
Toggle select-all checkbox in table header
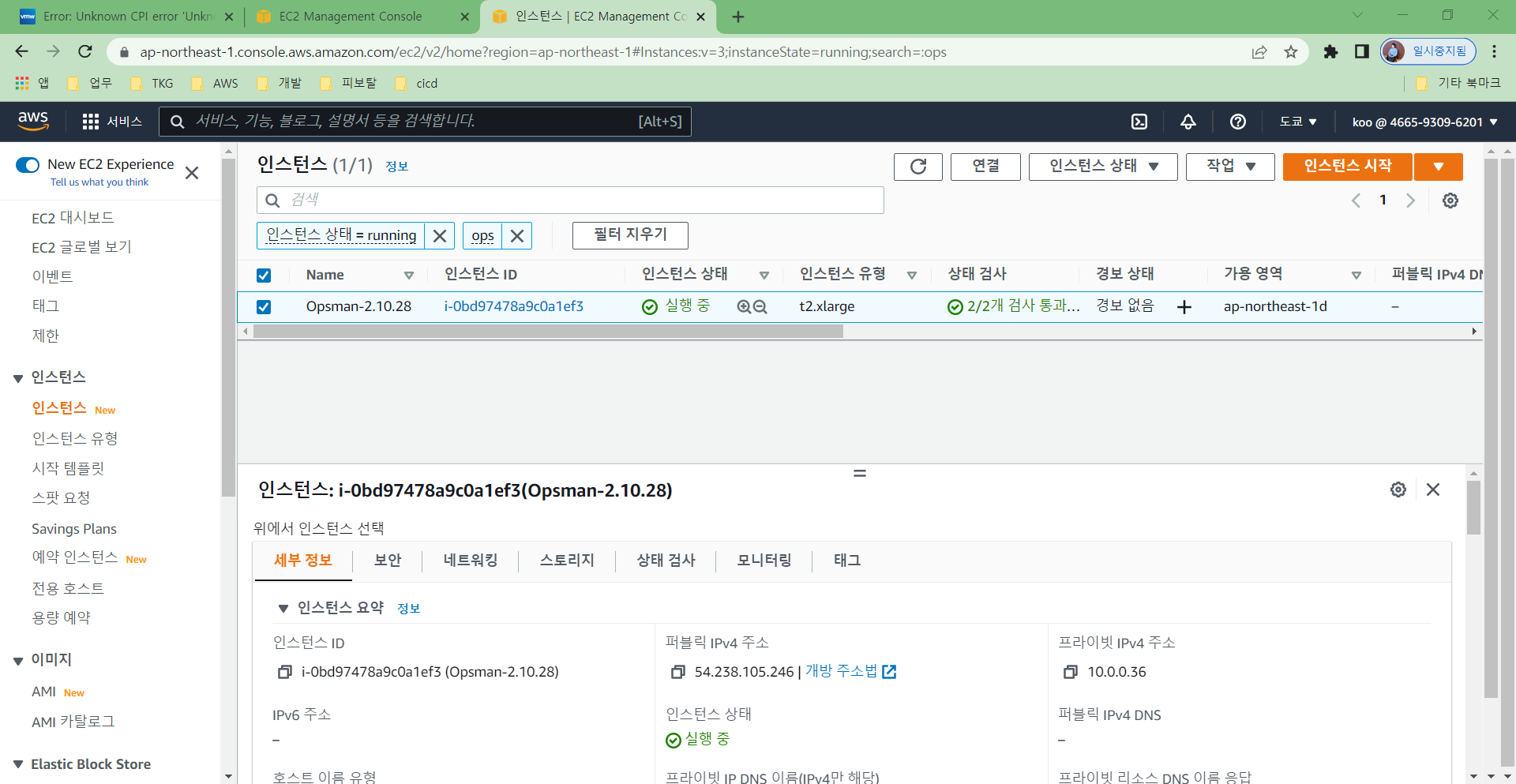click(264, 276)
